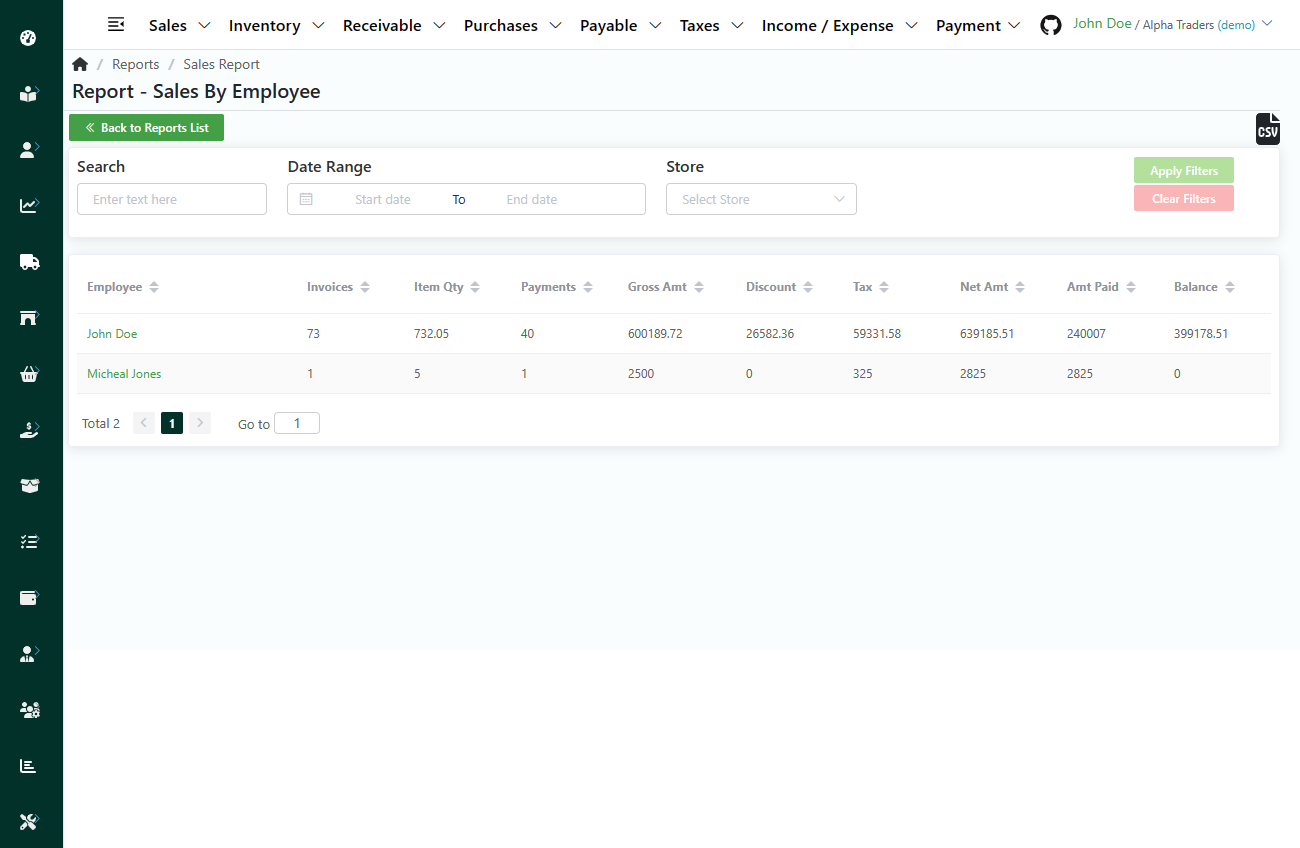Click the wallet sidebar icon
The width and height of the screenshot is (1300, 848).
(x=29, y=598)
